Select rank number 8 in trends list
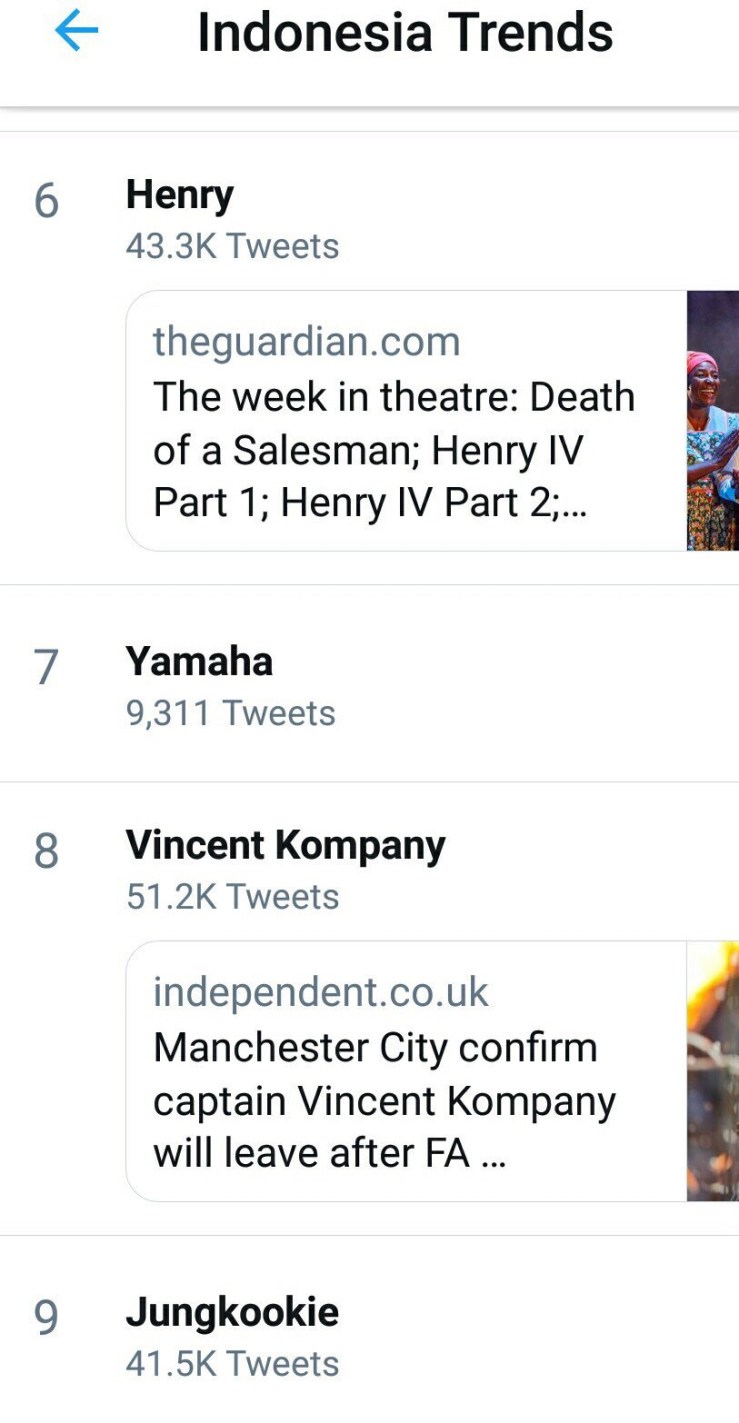The image size is (739, 1423). click(46, 852)
